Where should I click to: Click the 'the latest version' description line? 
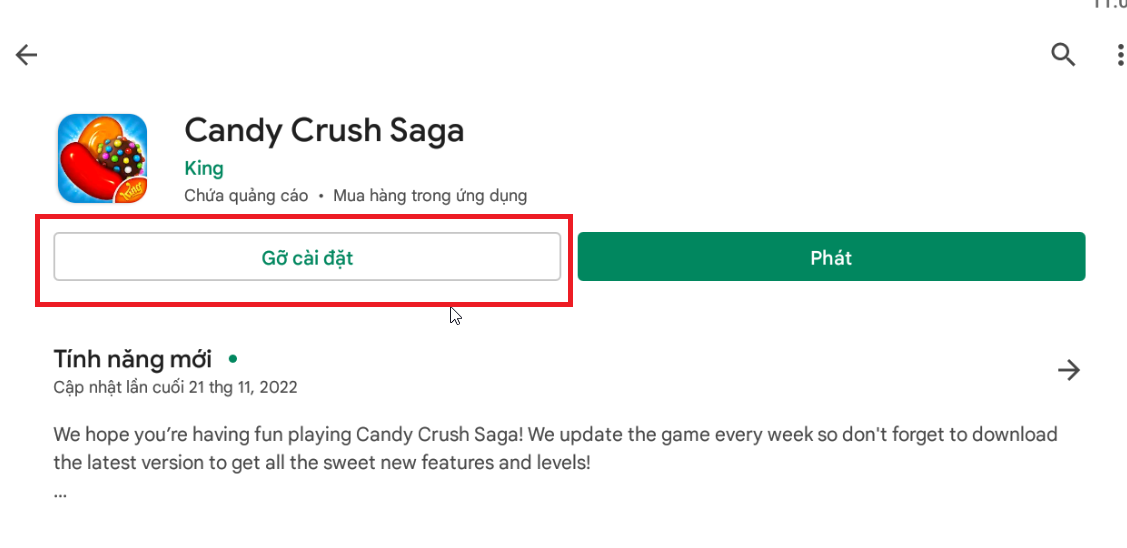tap(322, 463)
